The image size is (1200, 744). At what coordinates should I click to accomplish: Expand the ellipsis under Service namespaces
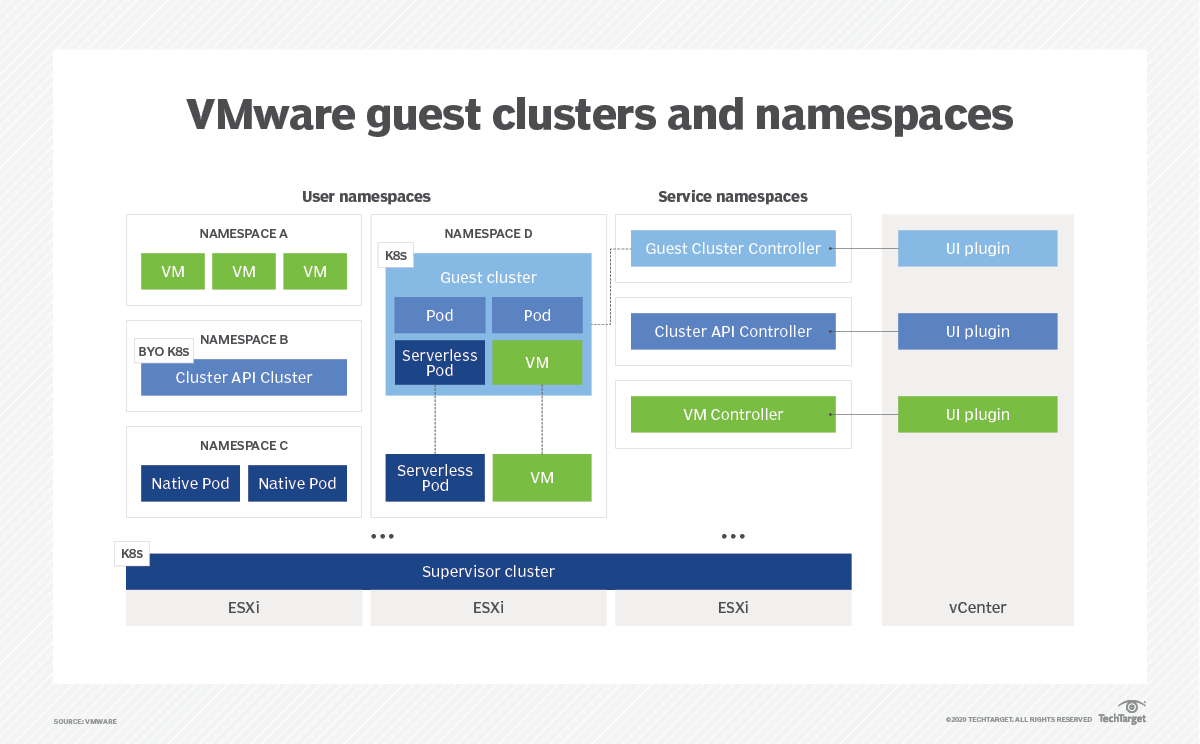click(733, 536)
